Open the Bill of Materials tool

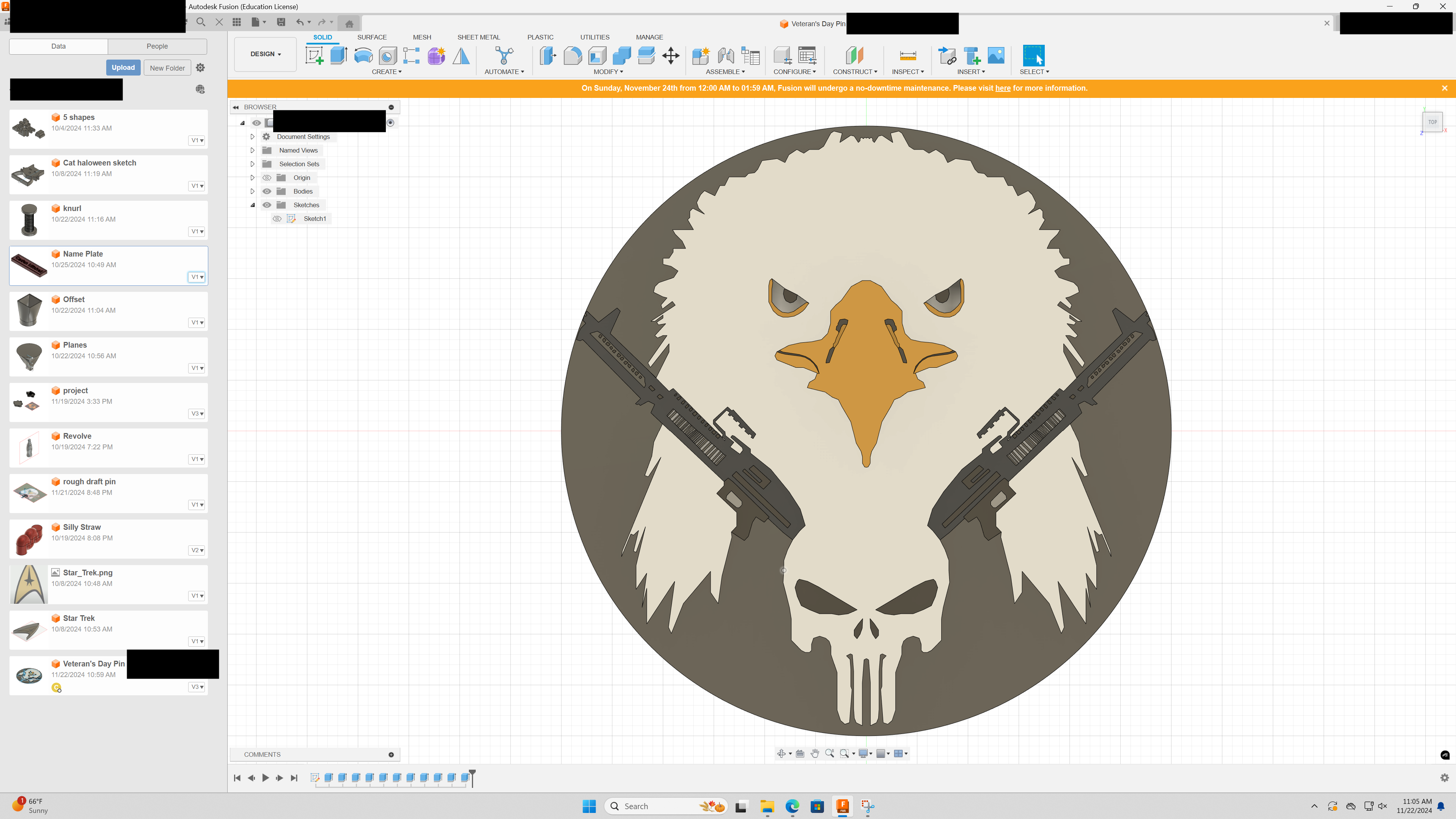[x=751, y=55]
